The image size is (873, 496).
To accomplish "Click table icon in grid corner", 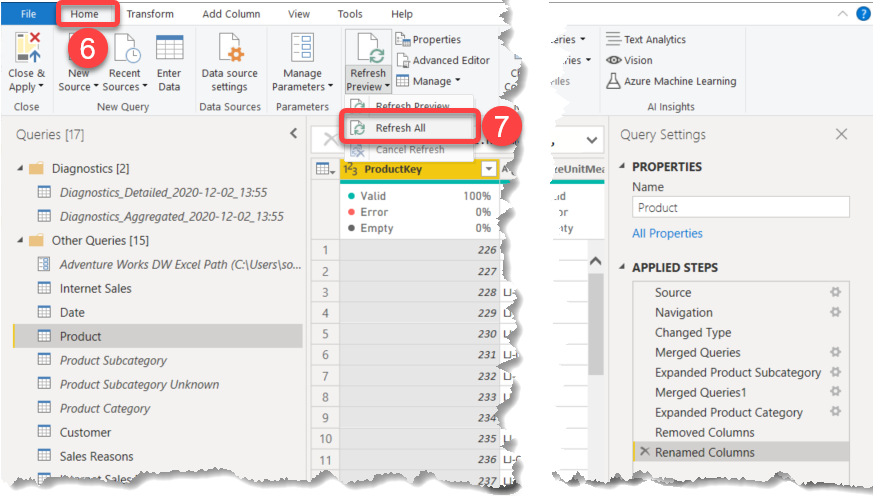I will click(x=325, y=169).
